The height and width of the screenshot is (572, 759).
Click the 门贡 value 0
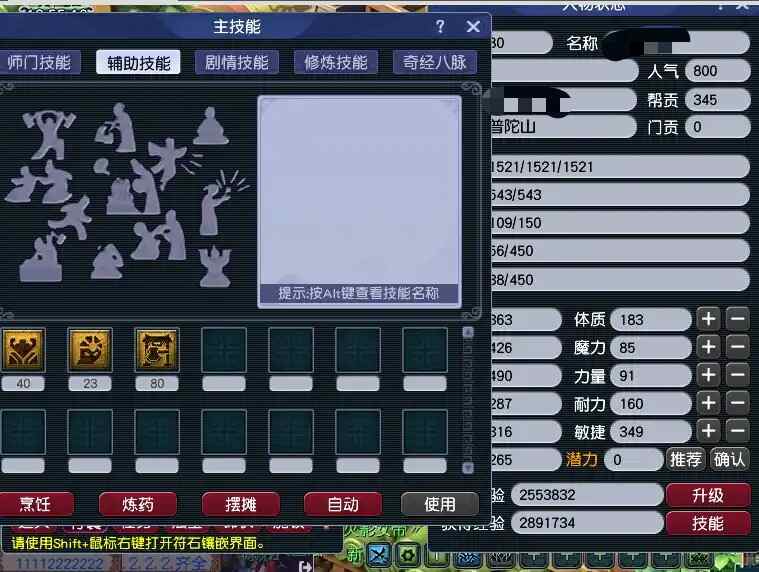pyautogui.click(x=718, y=127)
